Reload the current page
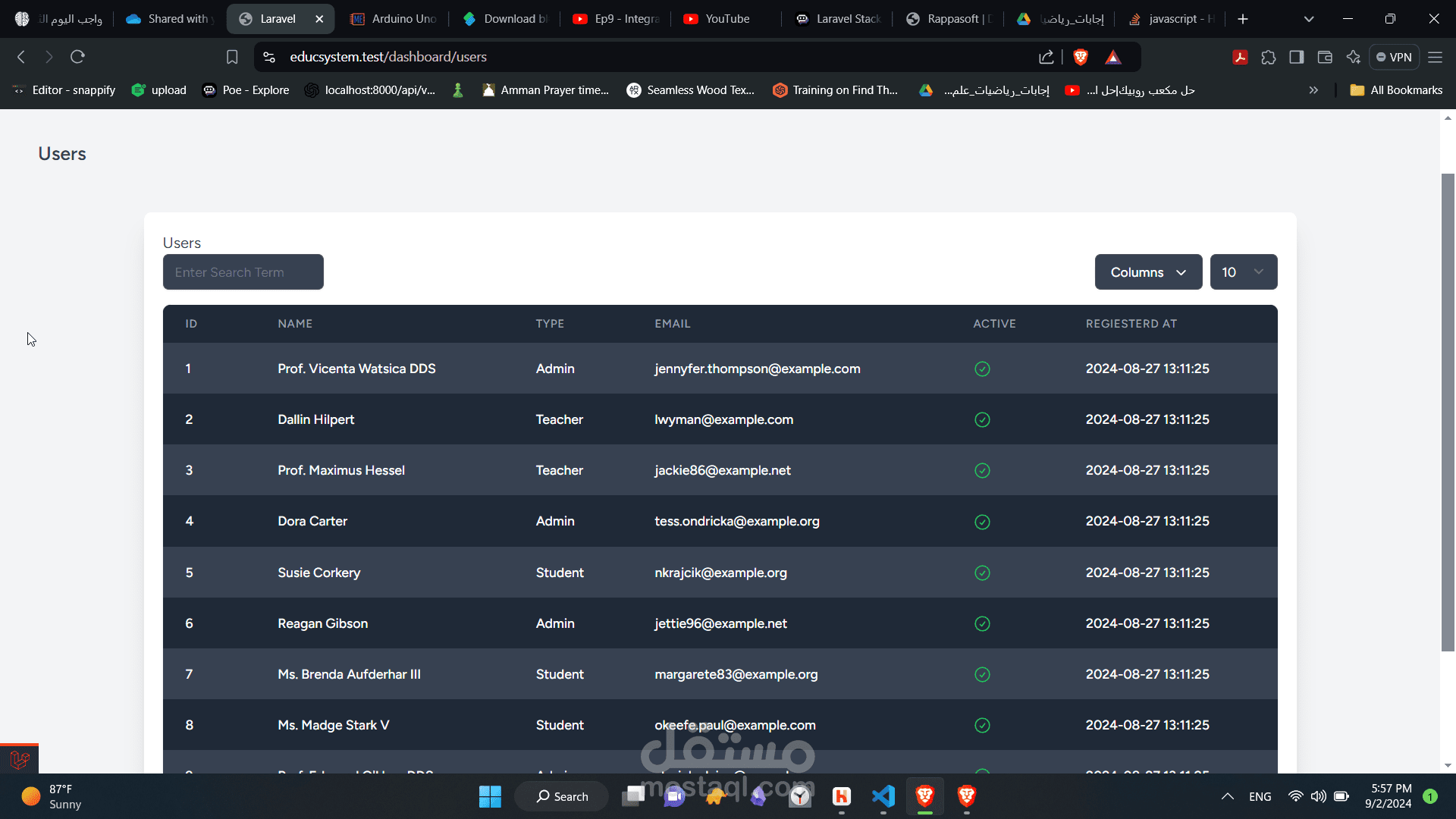This screenshot has height=819, width=1456. tap(77, 57)
